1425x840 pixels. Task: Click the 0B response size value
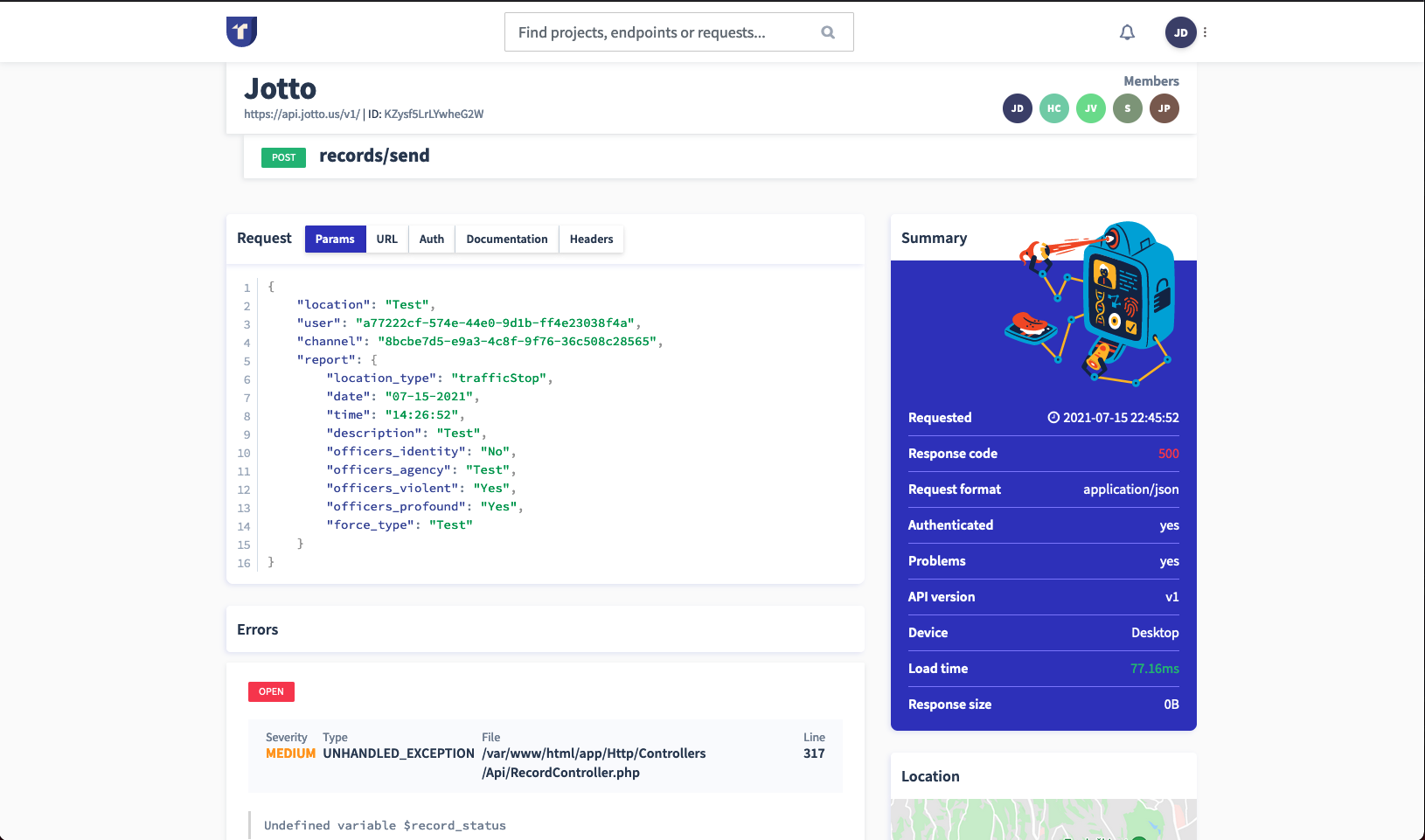pyautogui.click(x=1171, y=705)
